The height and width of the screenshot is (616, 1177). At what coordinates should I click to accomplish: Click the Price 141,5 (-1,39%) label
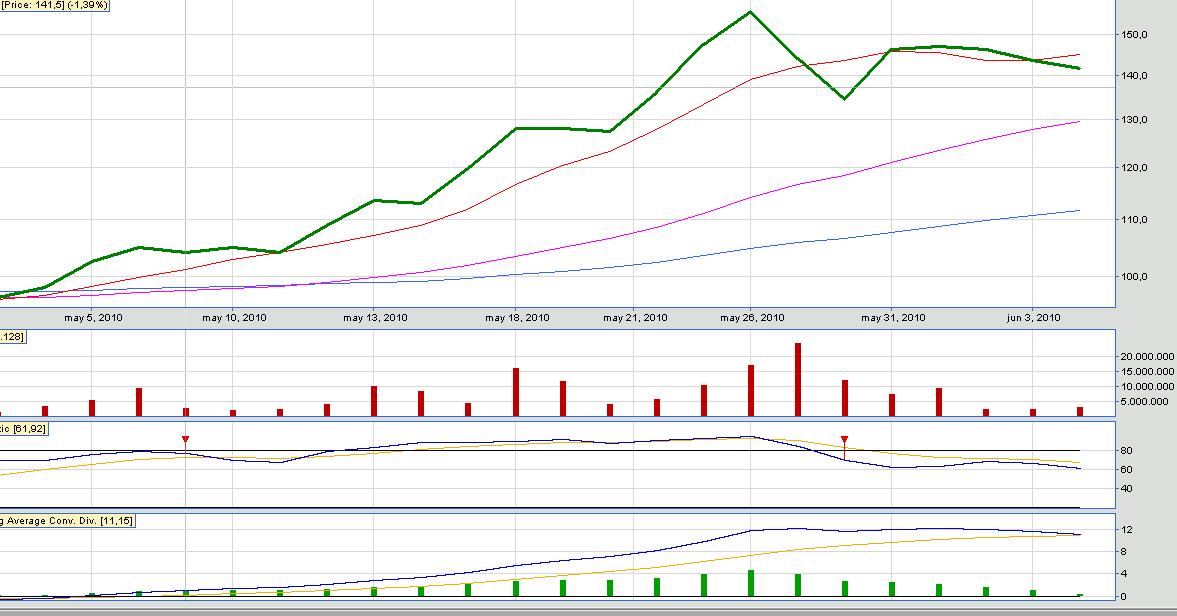click(x=55, y=5)
